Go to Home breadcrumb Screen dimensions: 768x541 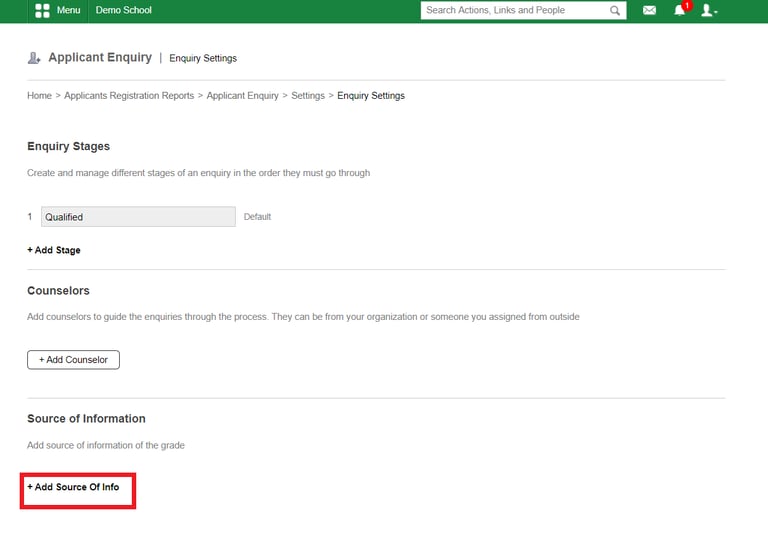pos(39,95)
